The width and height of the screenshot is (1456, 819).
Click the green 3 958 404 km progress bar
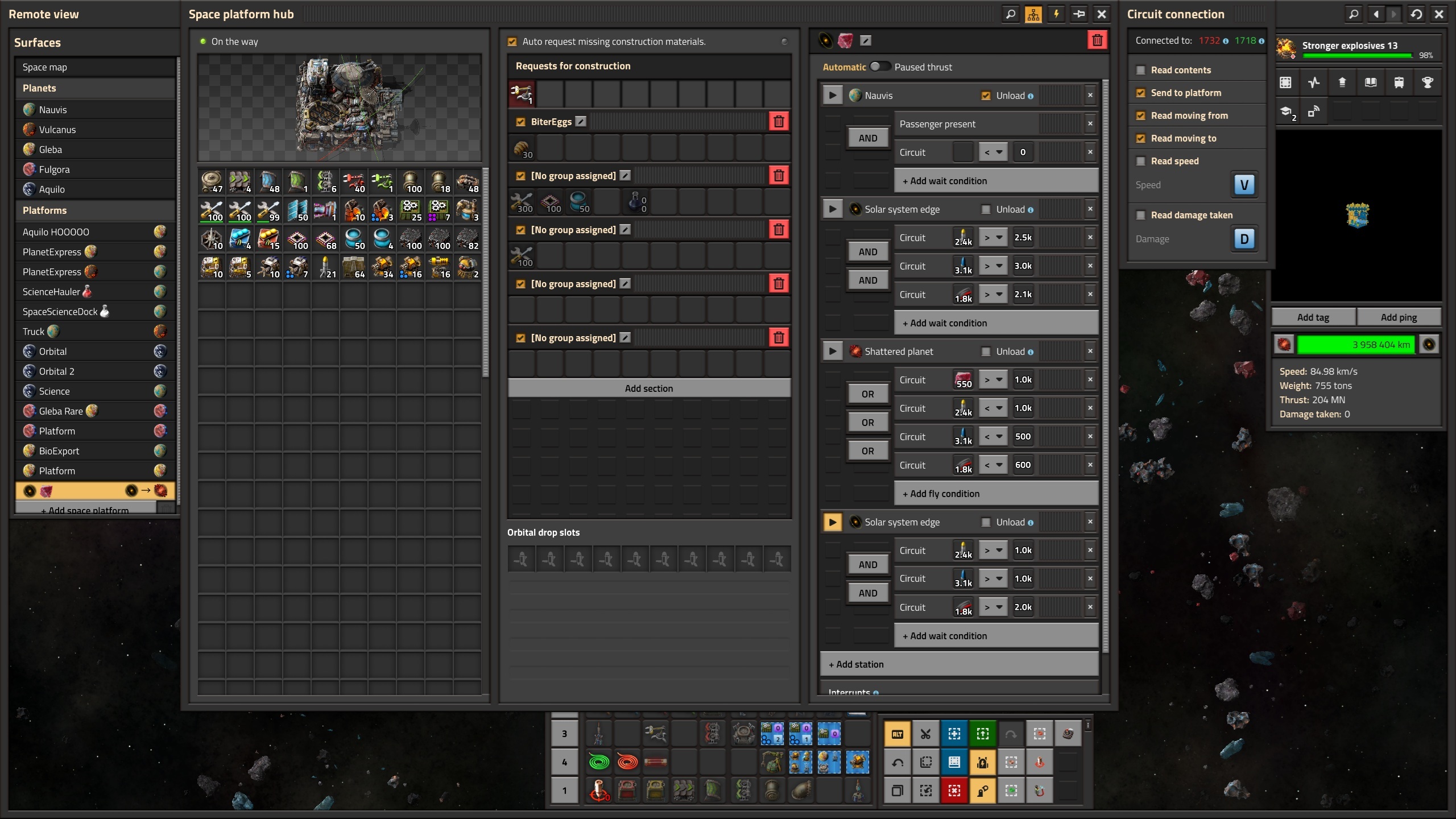coord(1356,345)
